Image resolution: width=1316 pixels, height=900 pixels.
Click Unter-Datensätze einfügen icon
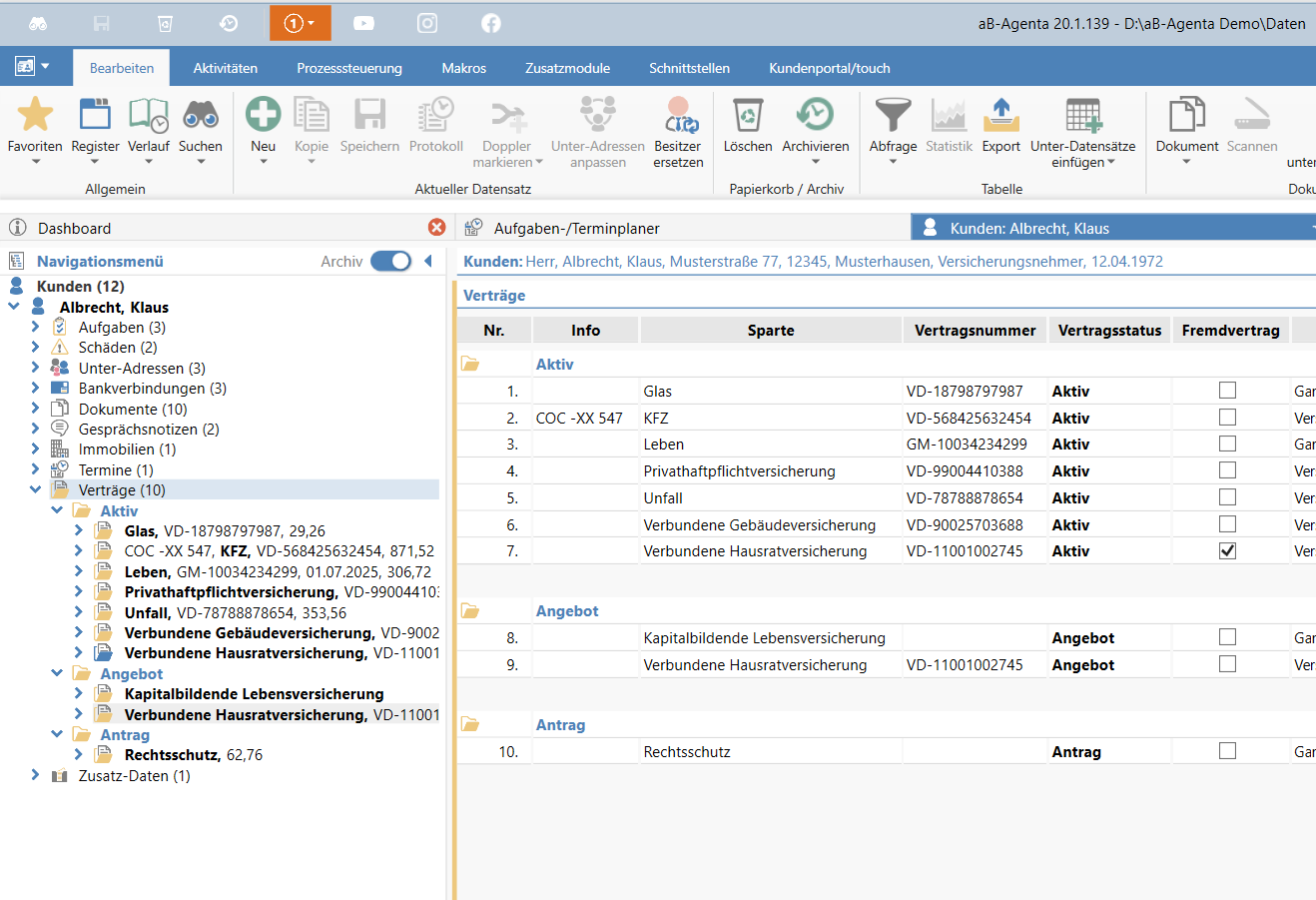pyautogui.click(x=1083, y=115)
